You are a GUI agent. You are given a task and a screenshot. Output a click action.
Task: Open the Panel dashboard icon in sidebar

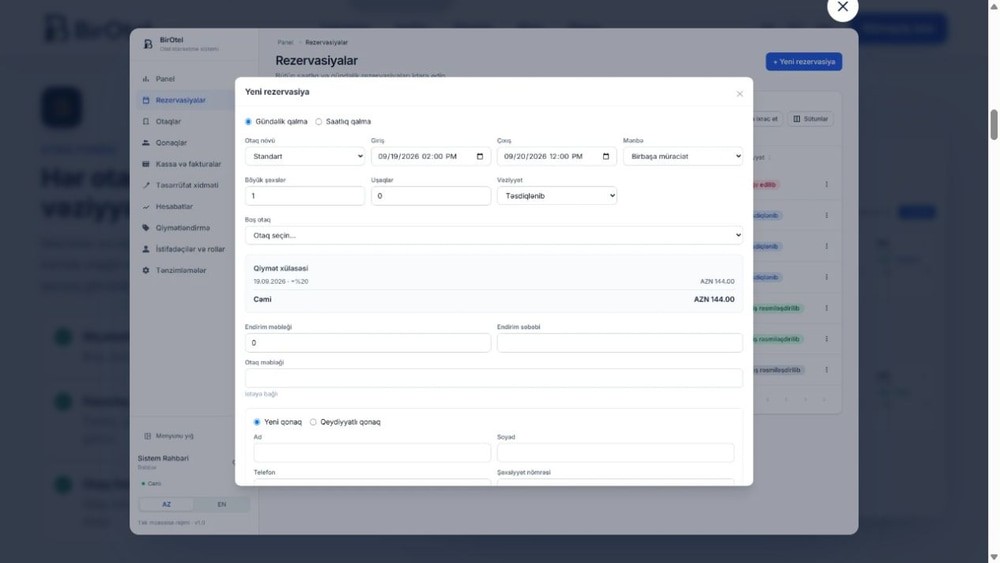click(145, 79)
